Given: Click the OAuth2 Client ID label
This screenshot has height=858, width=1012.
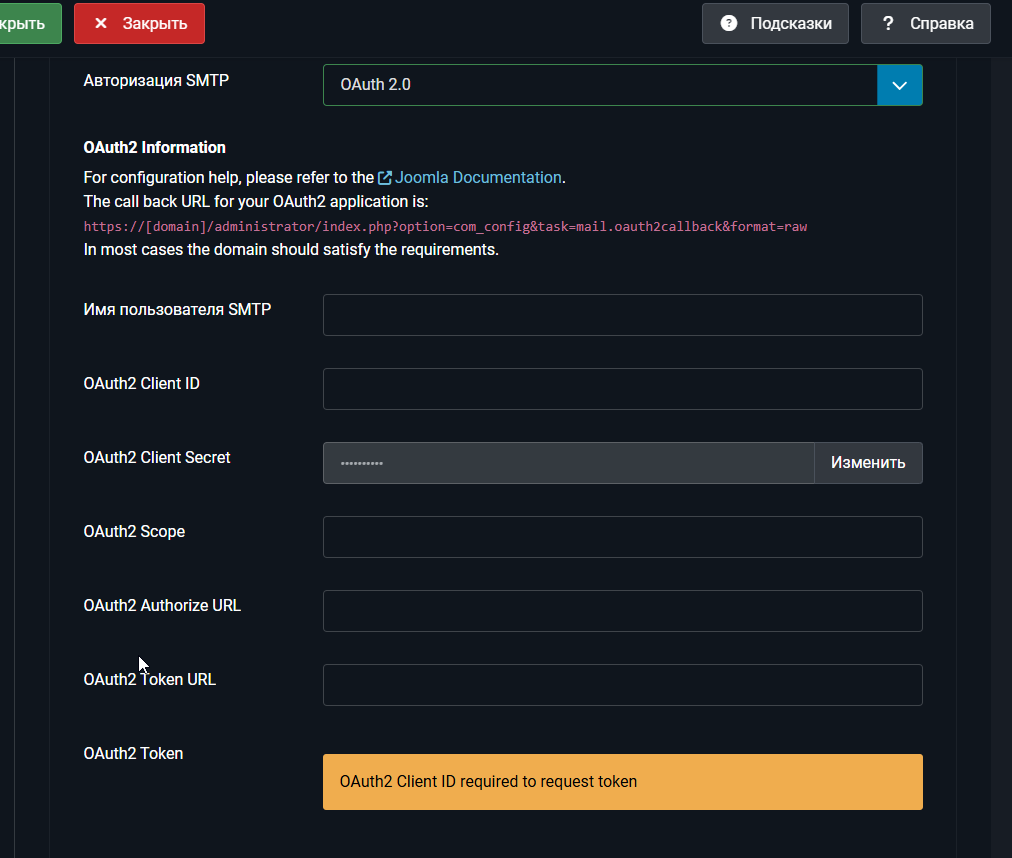Looking at the screenshot, I should [141, 383].
